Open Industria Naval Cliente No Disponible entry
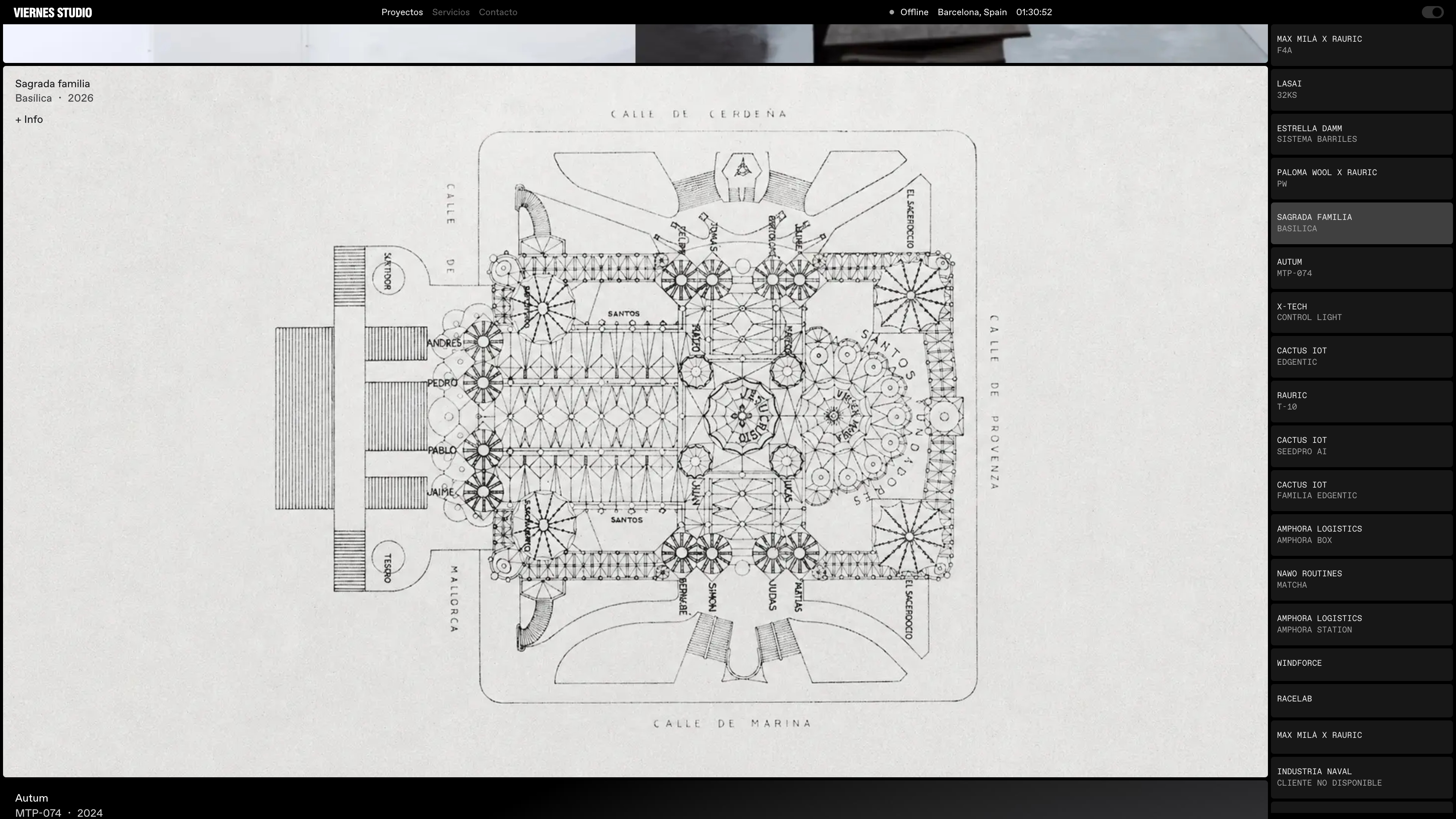 [x=1361, y=778]
